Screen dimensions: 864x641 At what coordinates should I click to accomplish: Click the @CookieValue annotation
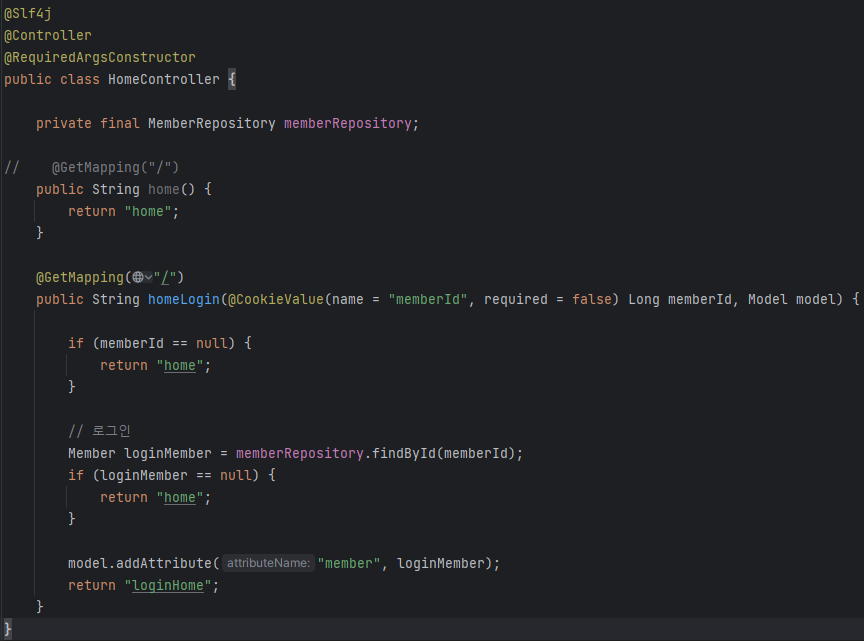(276, 299)
